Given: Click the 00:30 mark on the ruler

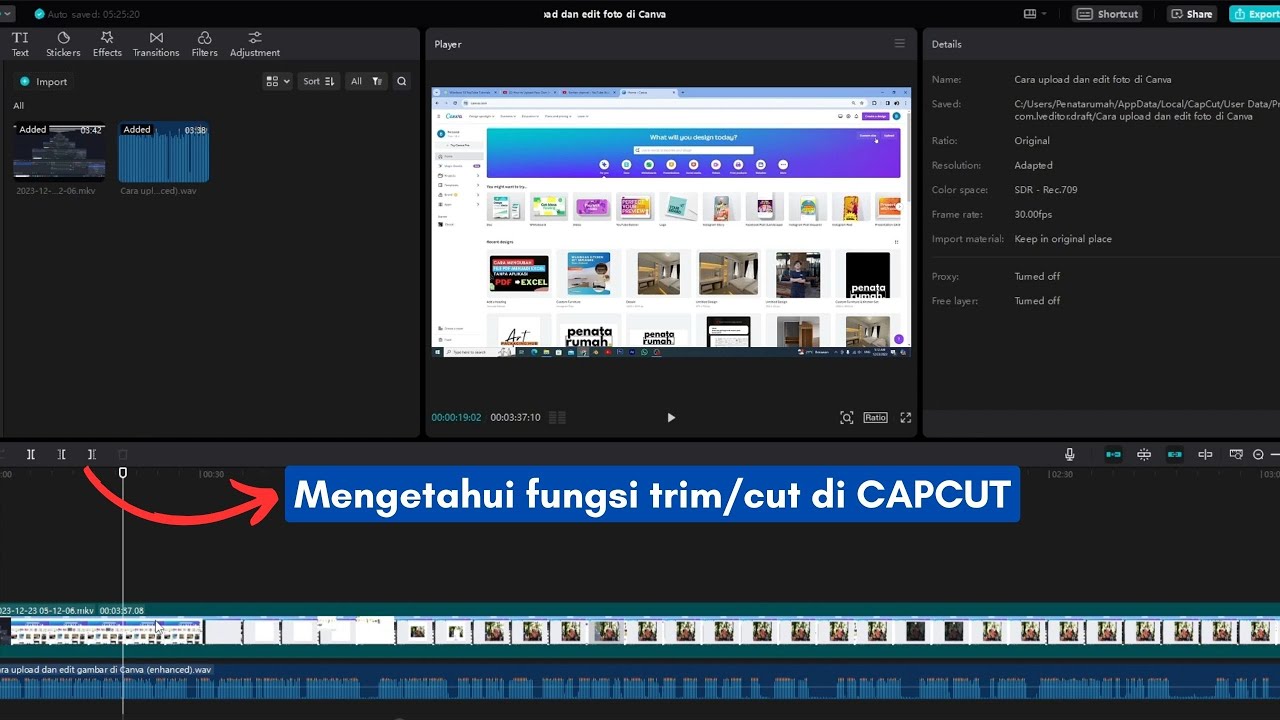Looking at the screenshot, I should [x=213, y=474].
